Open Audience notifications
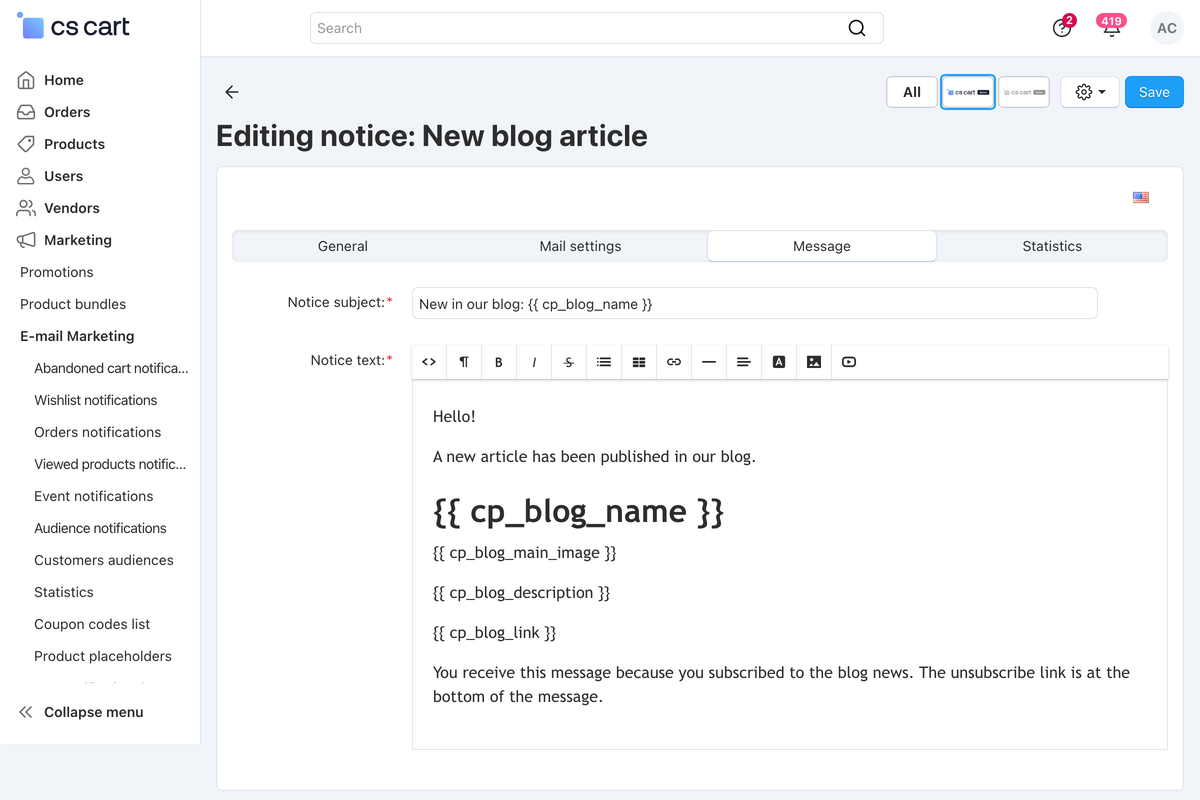 [100, 528]
